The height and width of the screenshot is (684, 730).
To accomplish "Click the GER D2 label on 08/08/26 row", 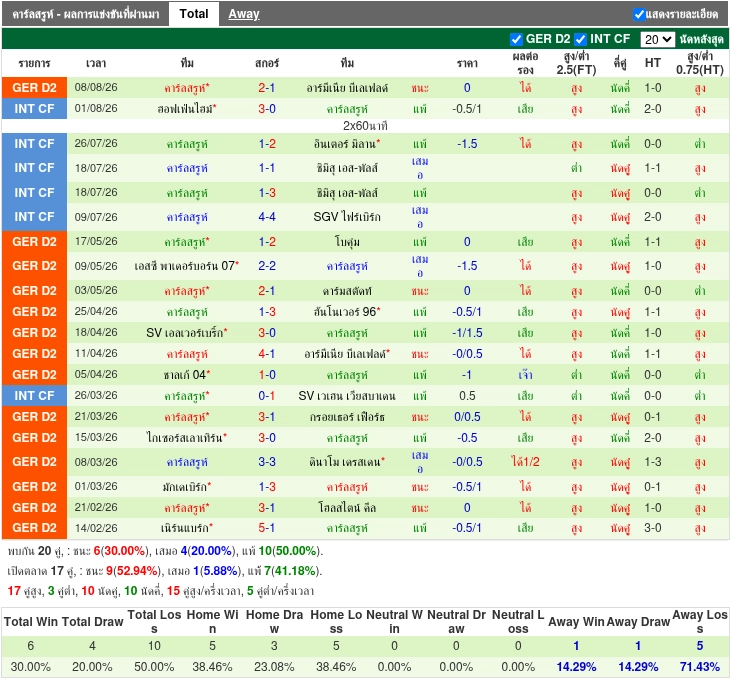I will click(x=34, y=88).
